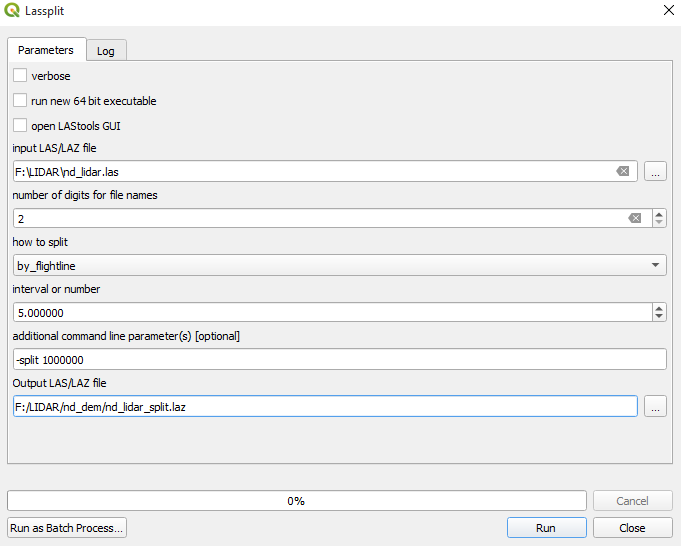The width and height of the screenshot is (681, 546).
Task: Open the how to split dropdown
Action: pyautogui.click(x=340, y=265)
